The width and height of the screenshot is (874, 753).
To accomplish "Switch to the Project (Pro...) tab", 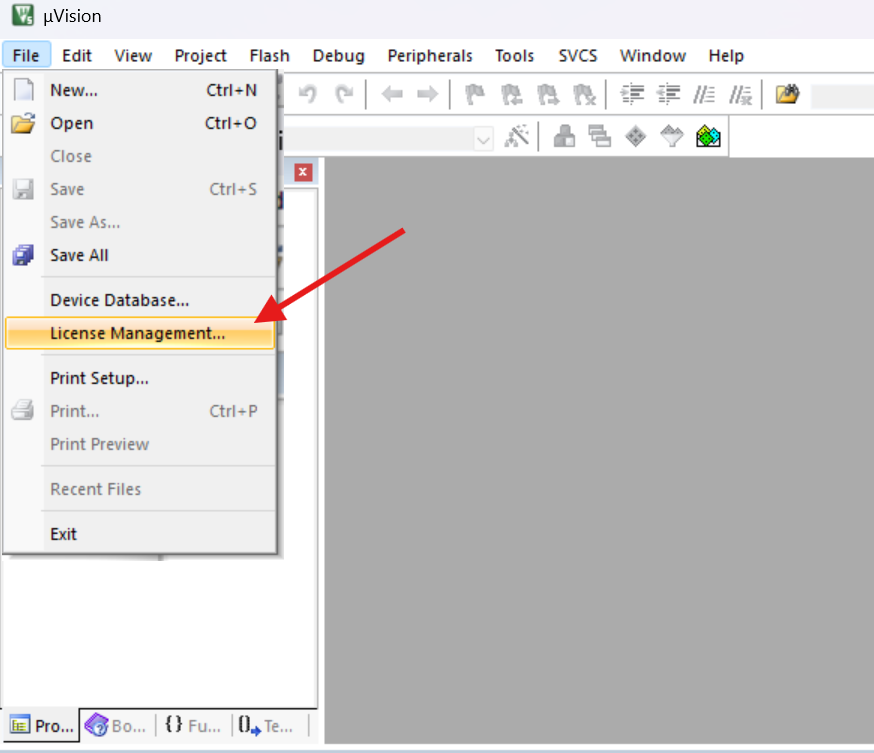I will (41, 726).
